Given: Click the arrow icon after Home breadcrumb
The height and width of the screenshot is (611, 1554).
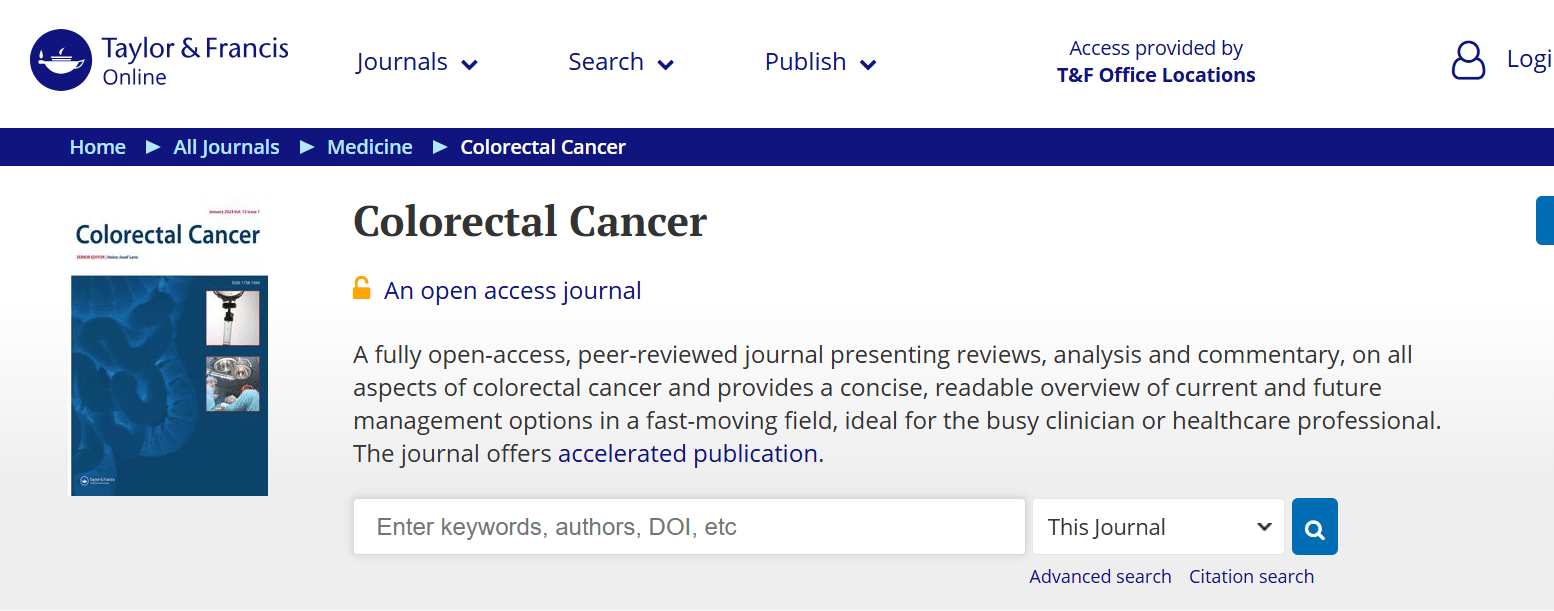Looking at the screenshot, I should pos(153,147).
